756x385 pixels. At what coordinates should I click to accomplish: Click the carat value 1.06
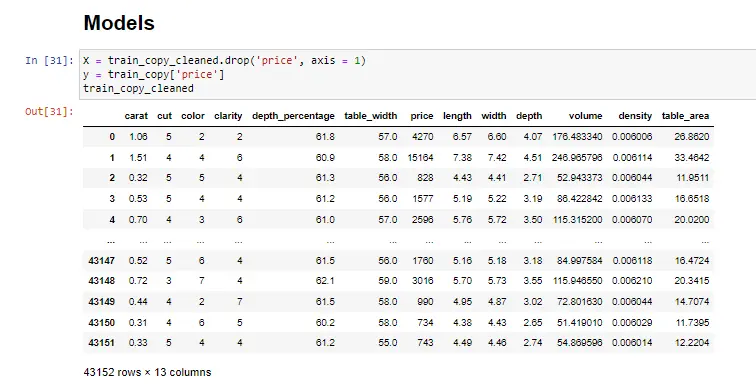click(138, 136)
